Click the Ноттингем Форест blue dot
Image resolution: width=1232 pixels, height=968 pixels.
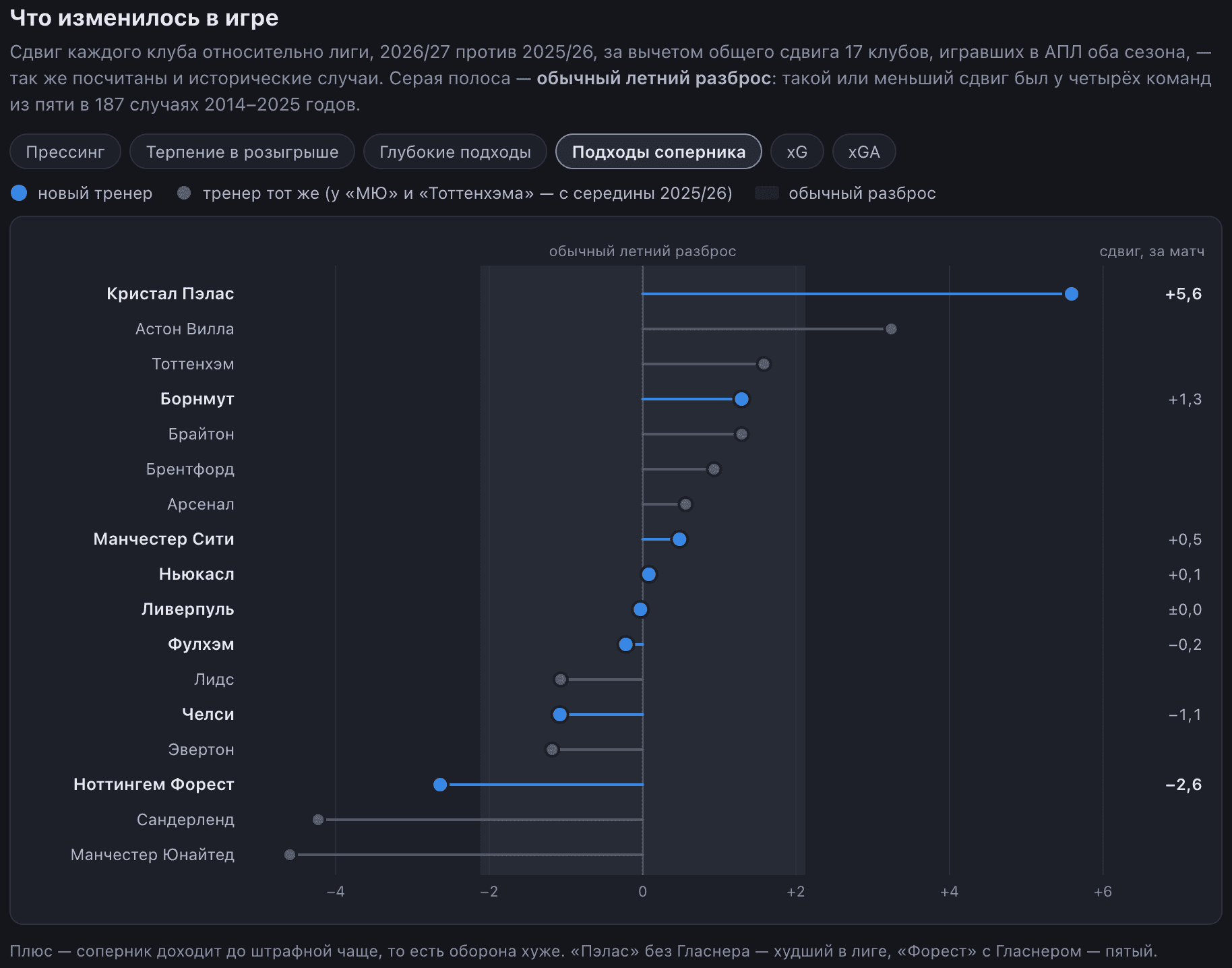[440, 785]
